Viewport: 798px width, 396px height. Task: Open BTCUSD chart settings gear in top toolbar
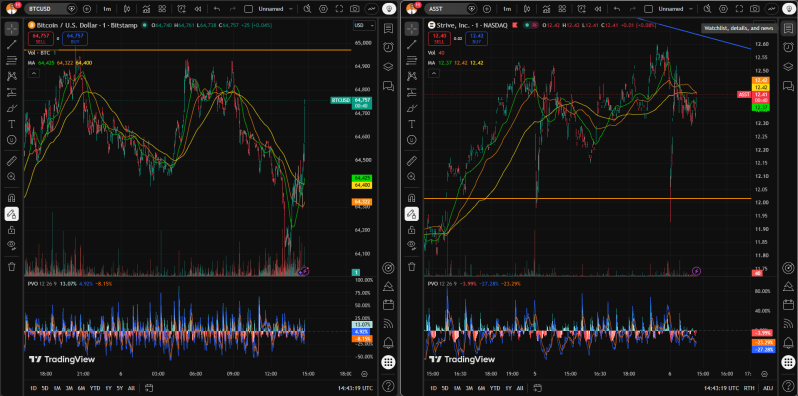click(323, 9)
